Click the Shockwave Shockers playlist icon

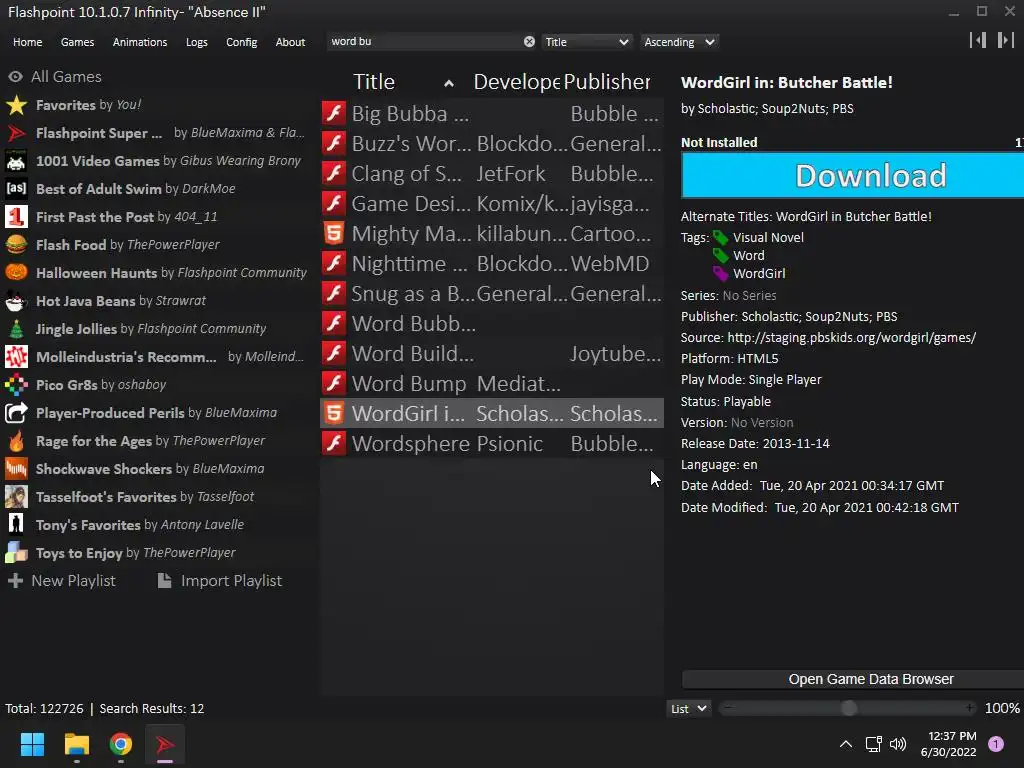tap(16, 469)
